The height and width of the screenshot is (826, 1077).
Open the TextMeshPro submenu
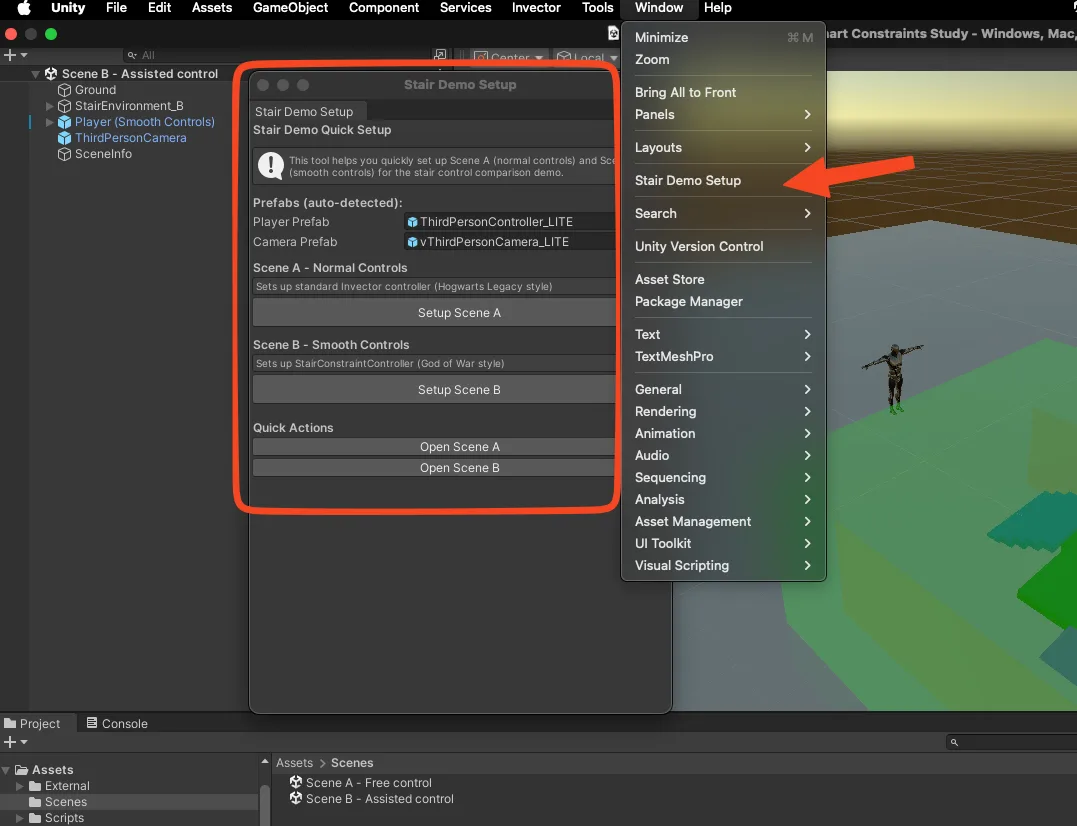[723, 356]
